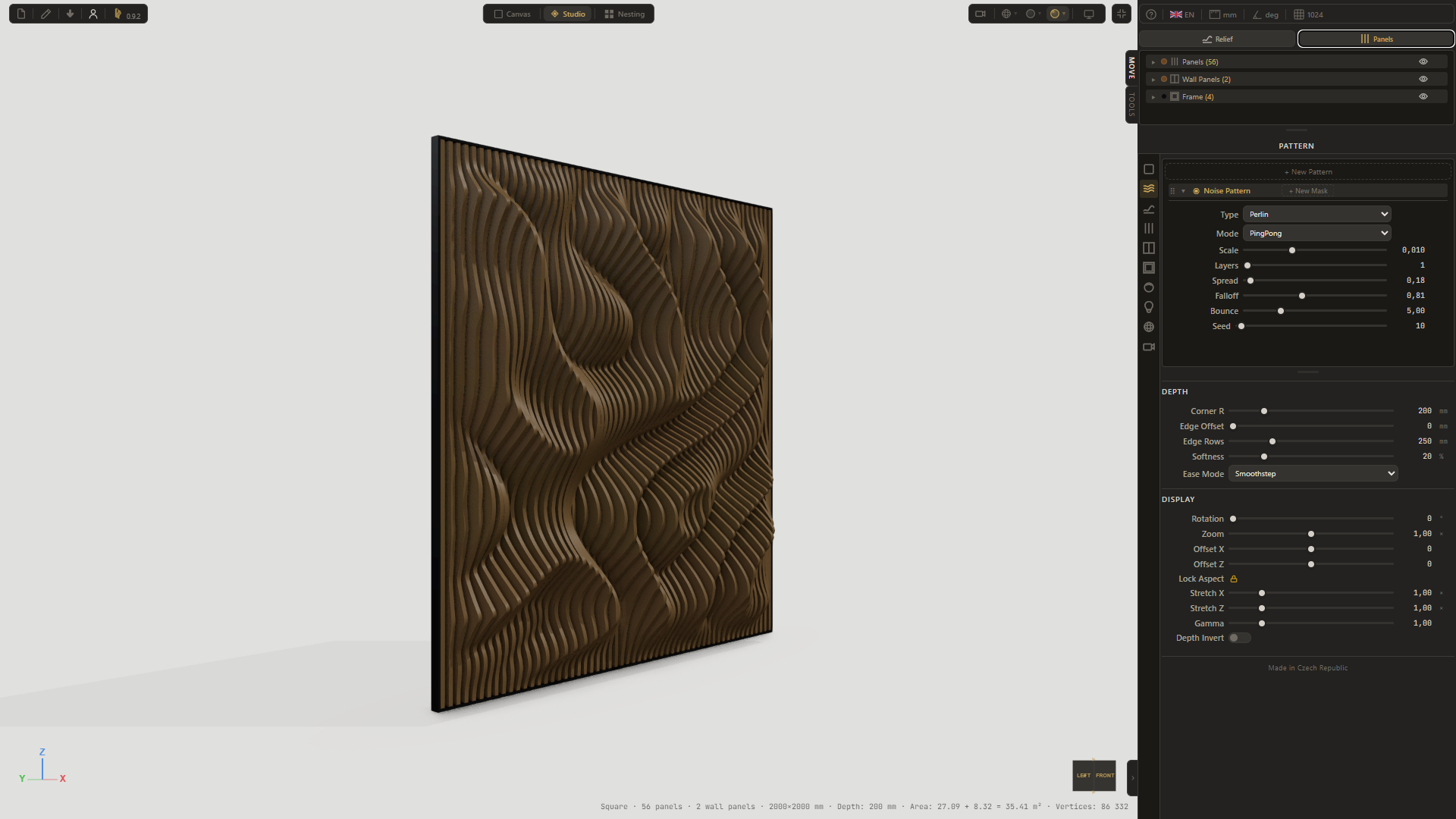
Task: Select the wave pattern tool in right sidebar
Action: [1149, 189]
